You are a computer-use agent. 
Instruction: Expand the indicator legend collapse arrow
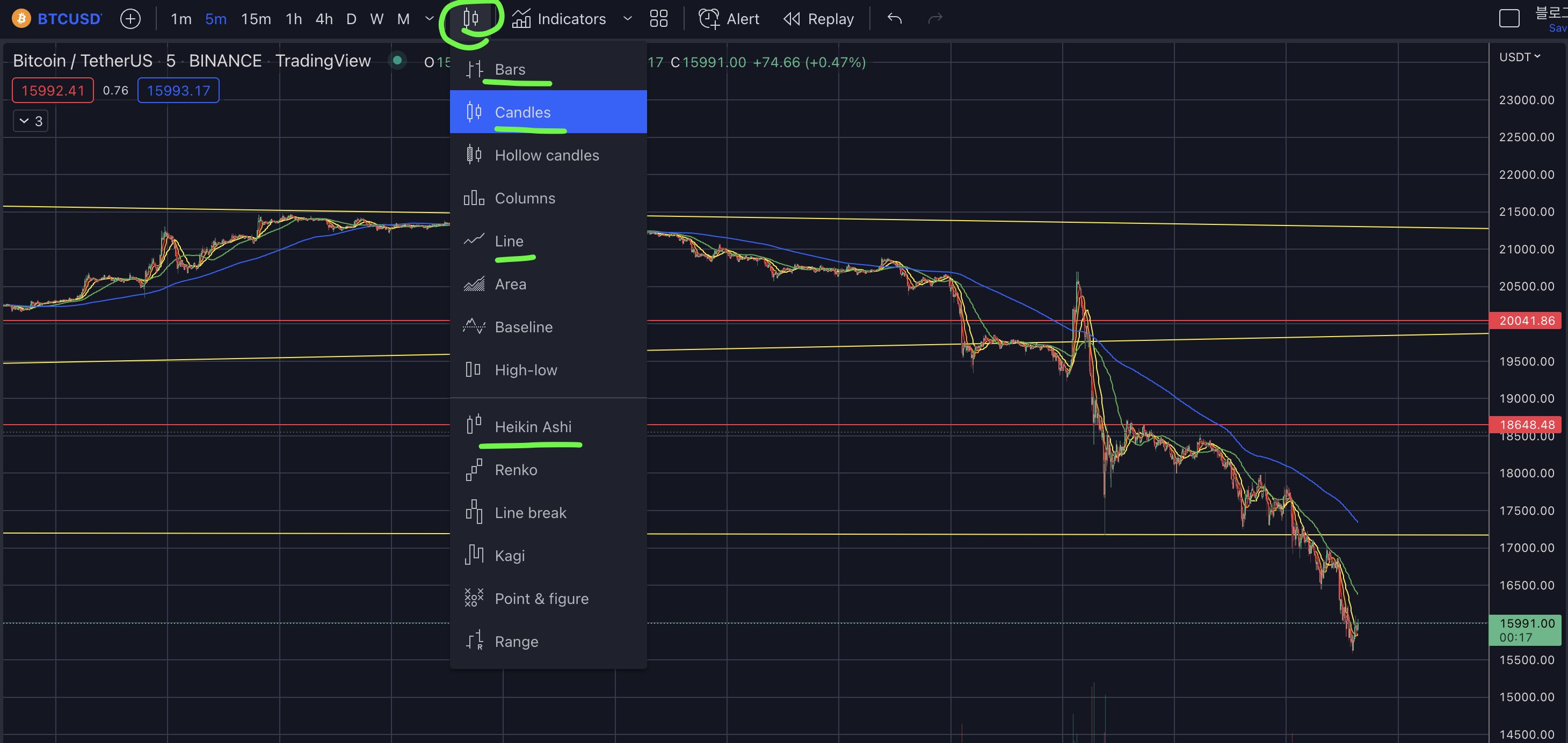24,121
